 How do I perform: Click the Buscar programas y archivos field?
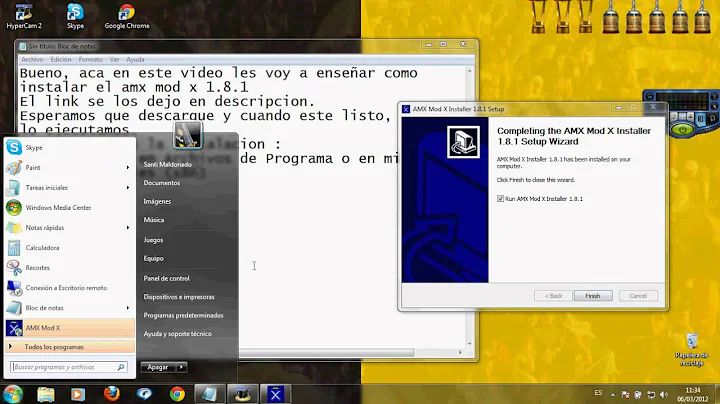coord(69,367)
